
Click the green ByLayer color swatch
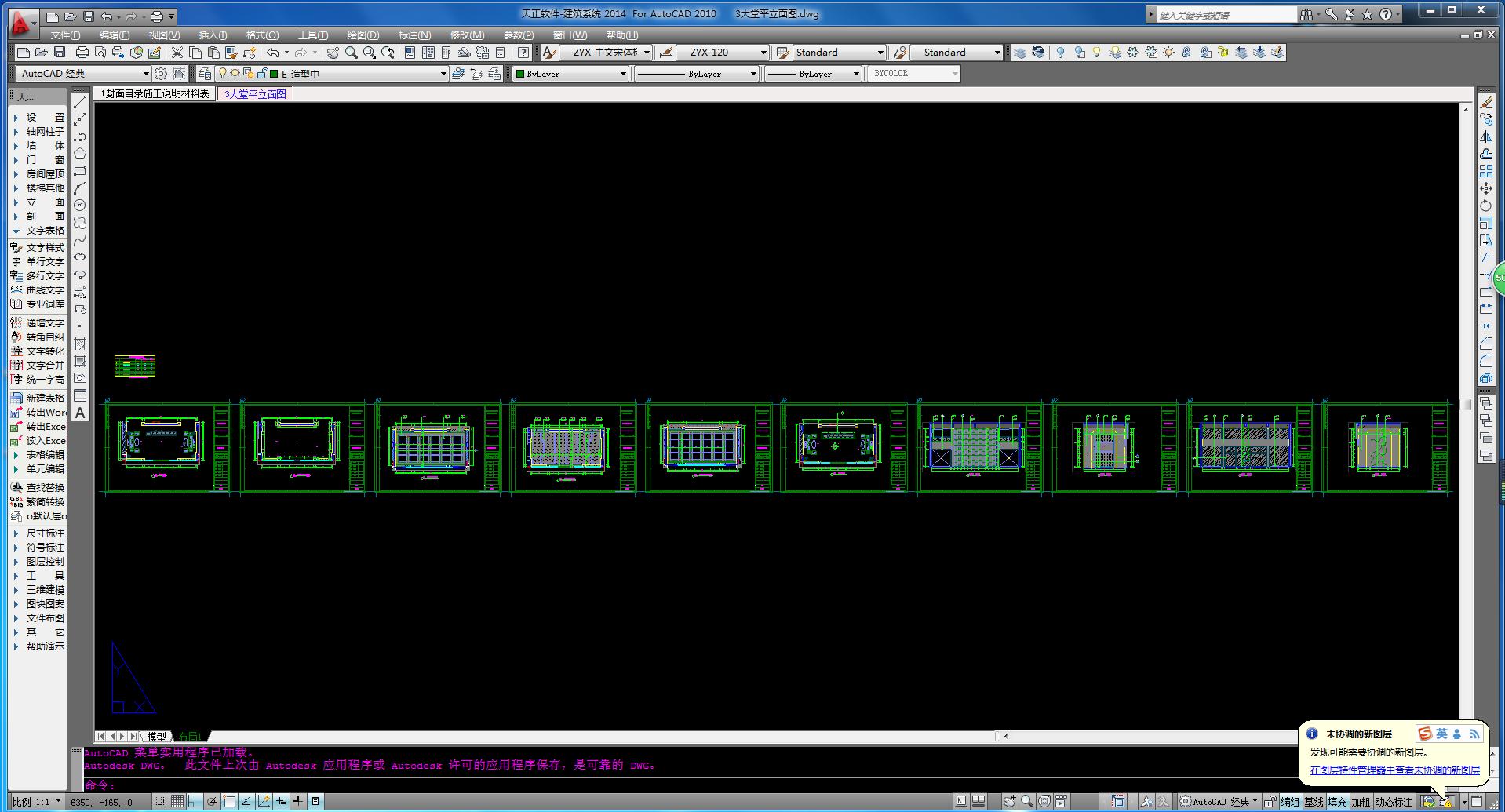click(x=519, y=74)
